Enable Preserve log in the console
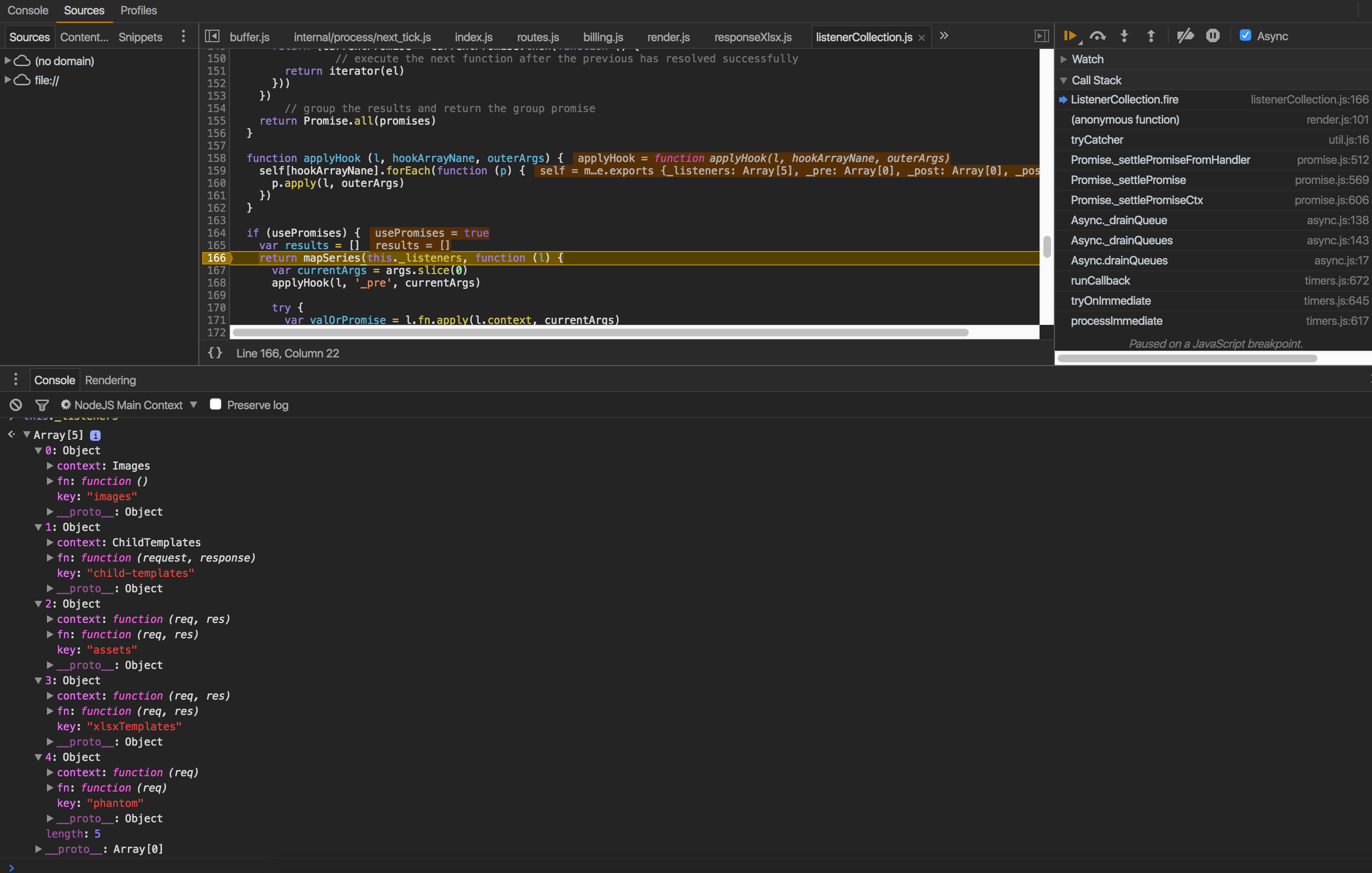Screen dimensions: 1372x873 click(x=216, y=404)
